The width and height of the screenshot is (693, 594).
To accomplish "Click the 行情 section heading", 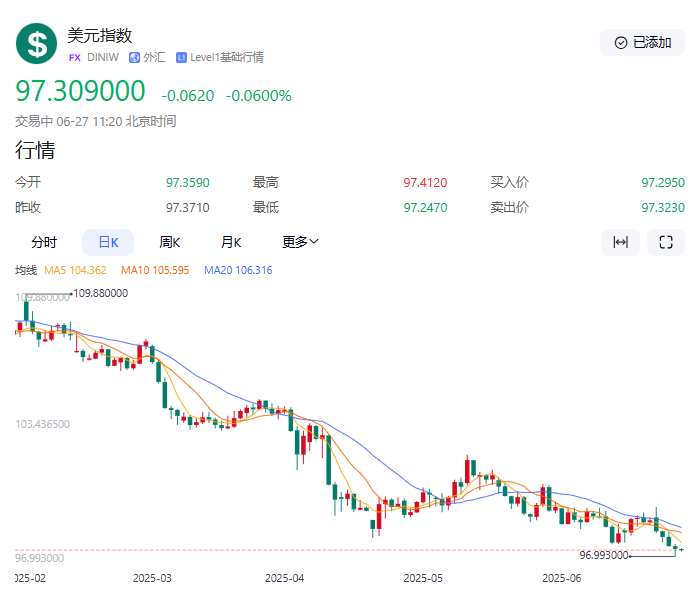I will 35,150.
